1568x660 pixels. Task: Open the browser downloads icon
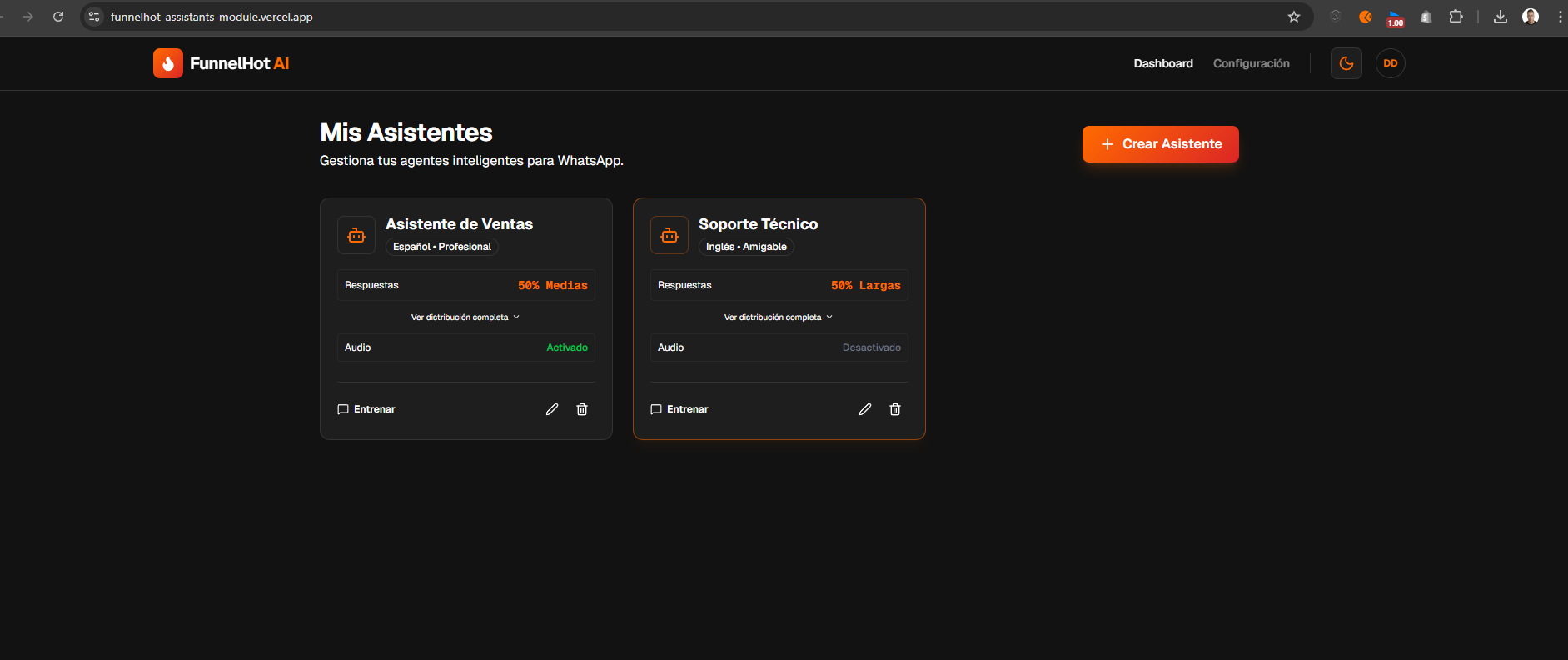click(x=1501, y=17)
